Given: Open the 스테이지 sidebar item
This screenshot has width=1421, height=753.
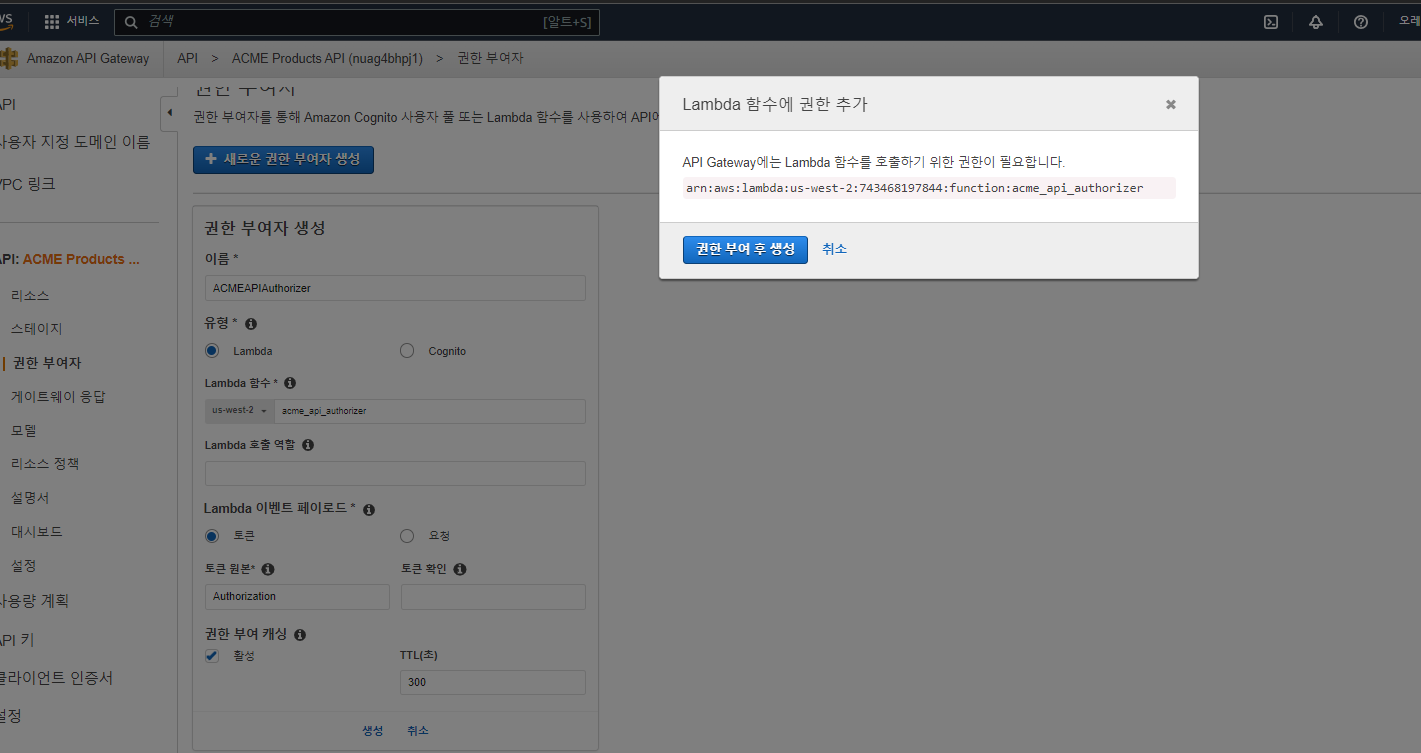Looking at the screenshot, I should point(37,329).
